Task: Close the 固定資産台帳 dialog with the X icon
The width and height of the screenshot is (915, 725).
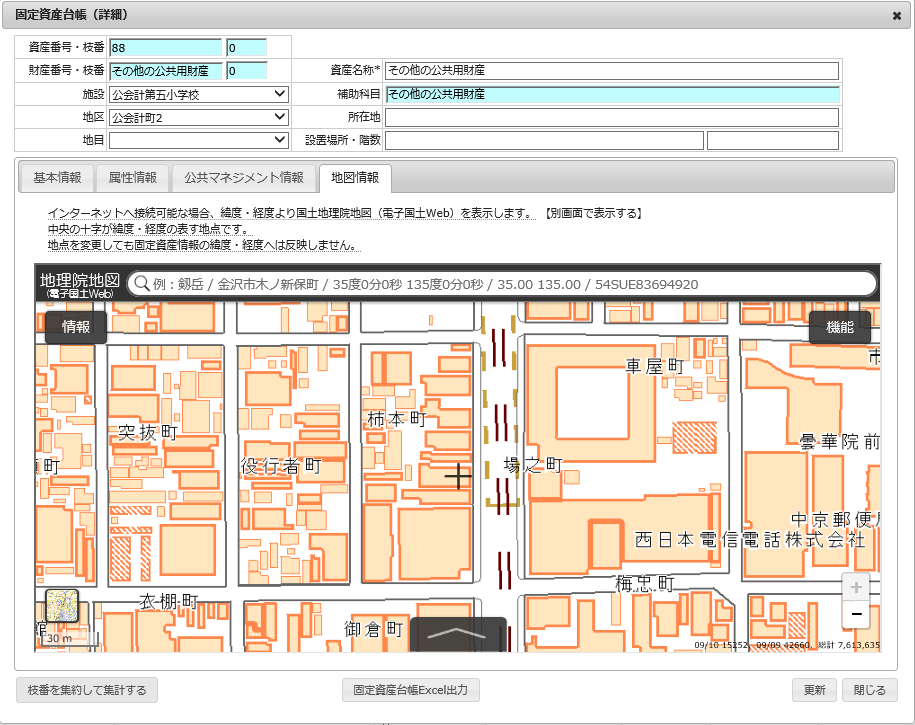Action: pos(897,16)
